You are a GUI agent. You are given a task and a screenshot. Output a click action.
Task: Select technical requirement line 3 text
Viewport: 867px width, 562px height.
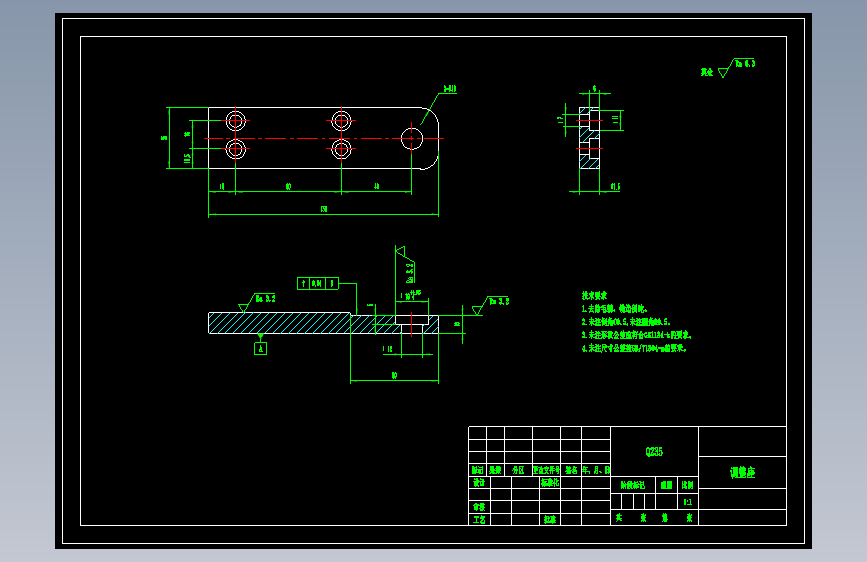pos(636,335)
